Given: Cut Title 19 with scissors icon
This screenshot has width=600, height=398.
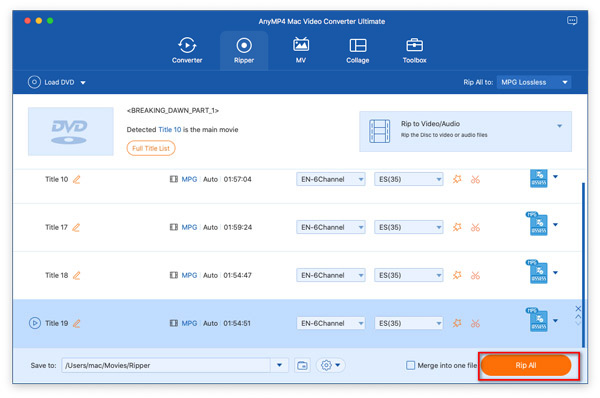Looking at the screenshot, I should [475, 324].
